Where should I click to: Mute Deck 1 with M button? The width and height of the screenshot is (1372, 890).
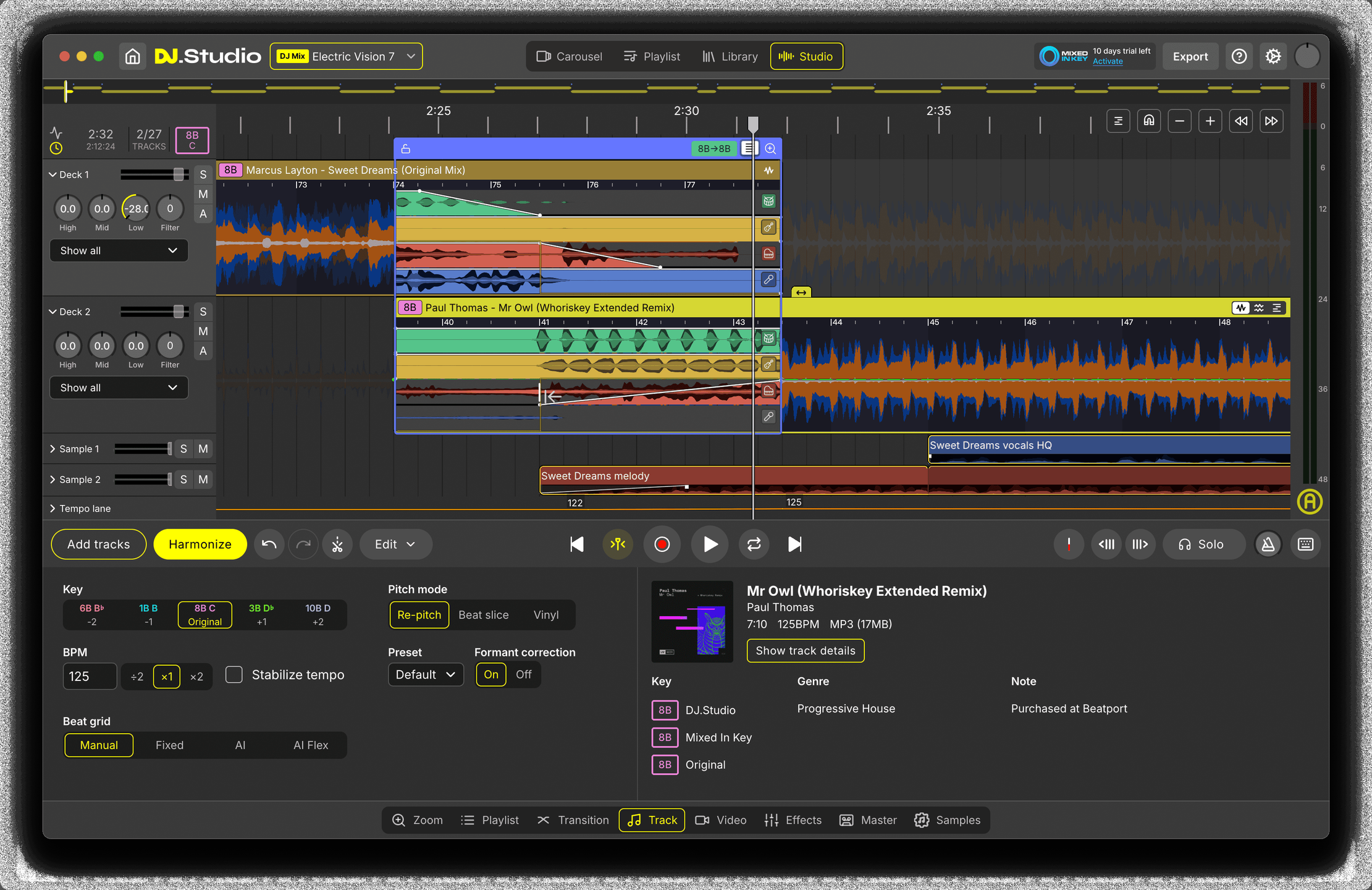click(203, 194)
